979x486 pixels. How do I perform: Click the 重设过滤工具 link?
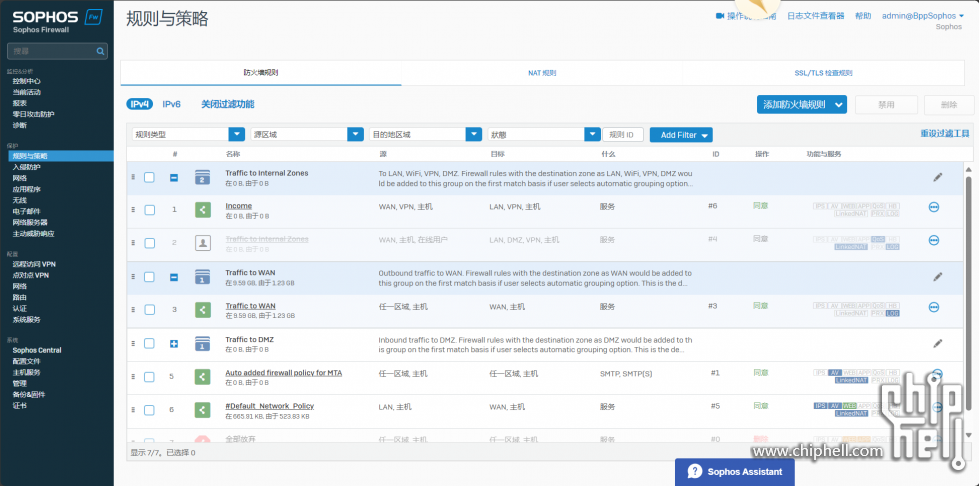(945, 134)
